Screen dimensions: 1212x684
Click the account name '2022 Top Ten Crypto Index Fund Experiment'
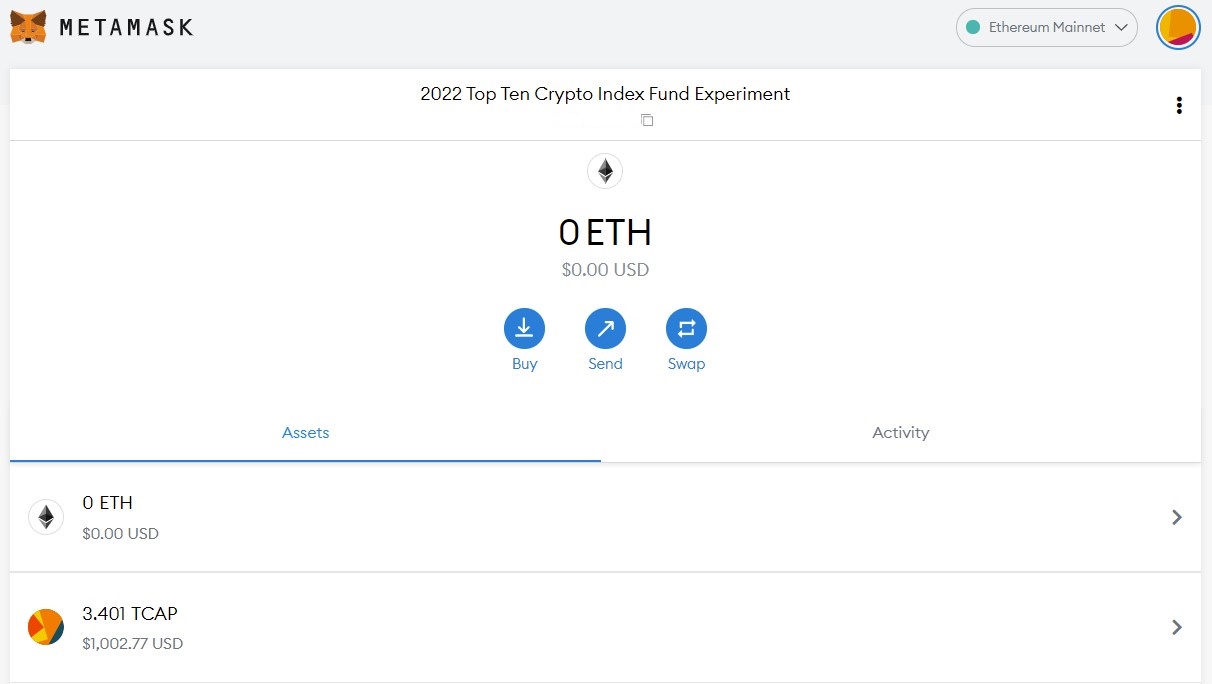[605, 94]
